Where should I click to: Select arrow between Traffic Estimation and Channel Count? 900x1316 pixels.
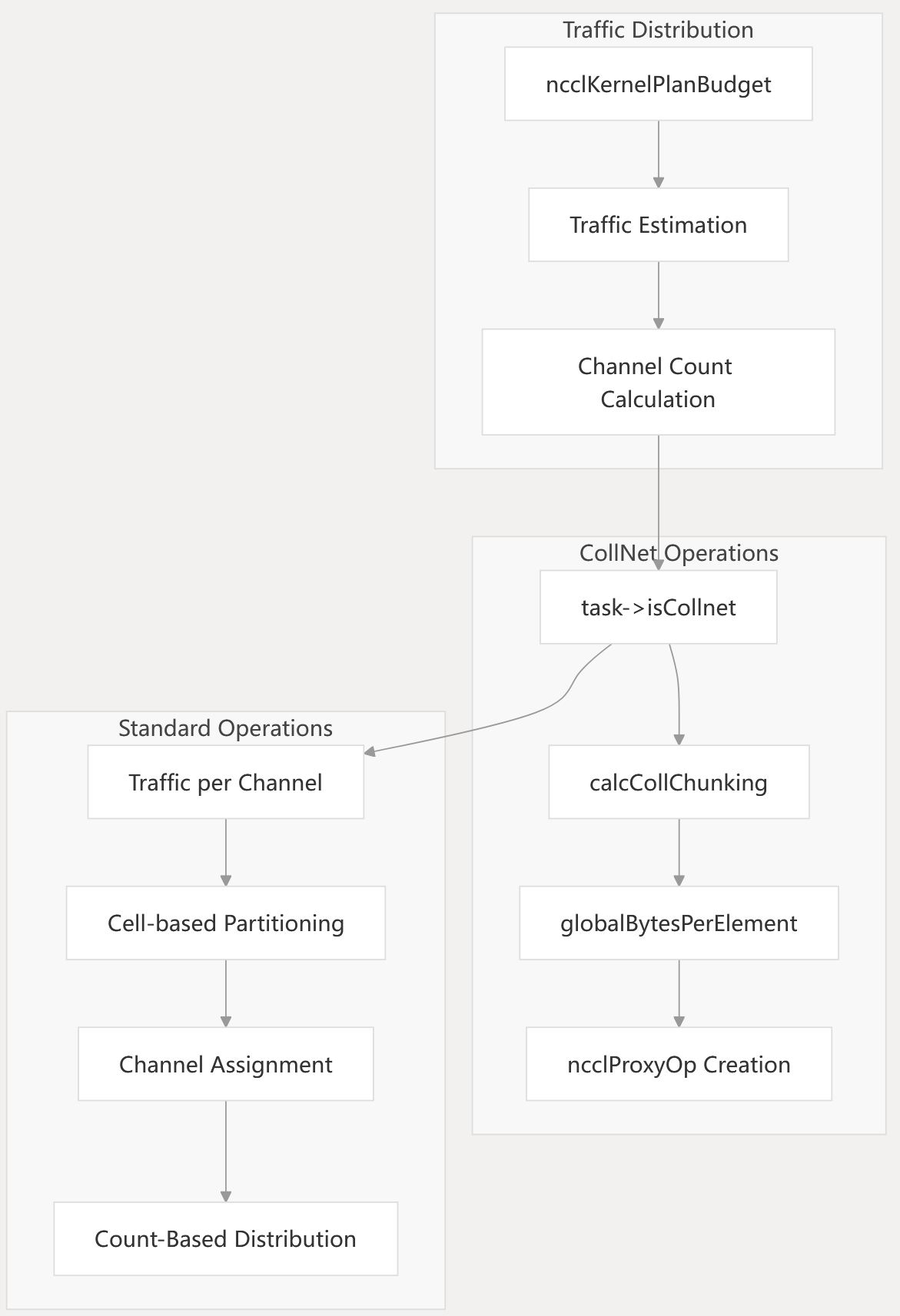658,295
